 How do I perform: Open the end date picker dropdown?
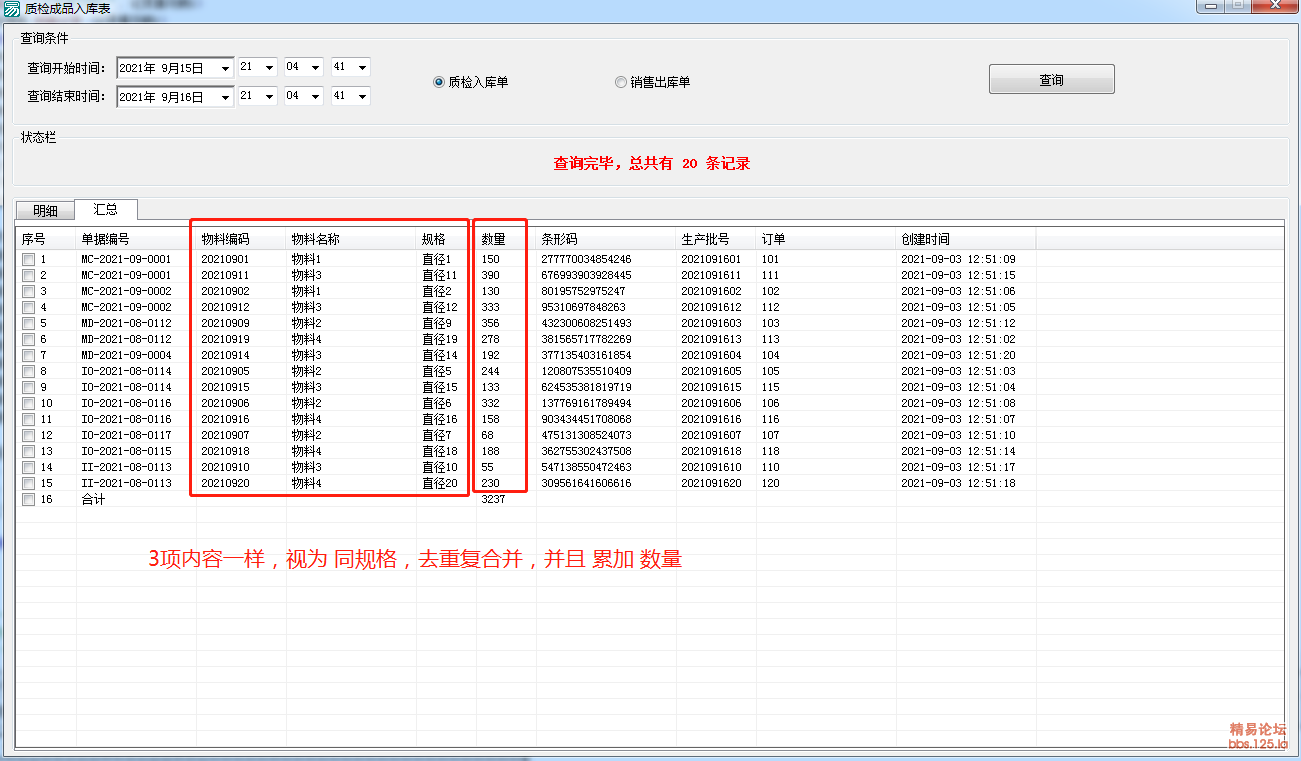point(224,97)
